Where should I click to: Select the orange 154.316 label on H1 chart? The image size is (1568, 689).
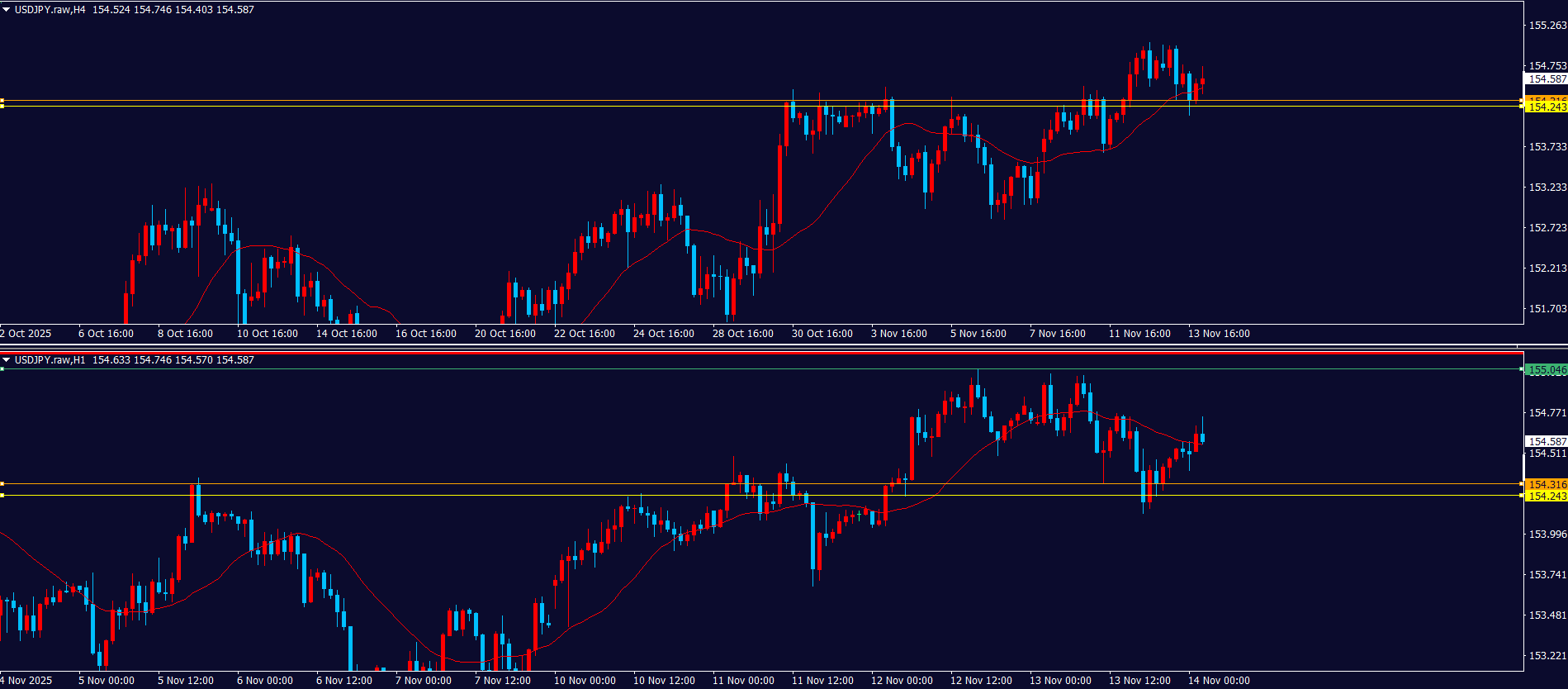coord(1546,484)
